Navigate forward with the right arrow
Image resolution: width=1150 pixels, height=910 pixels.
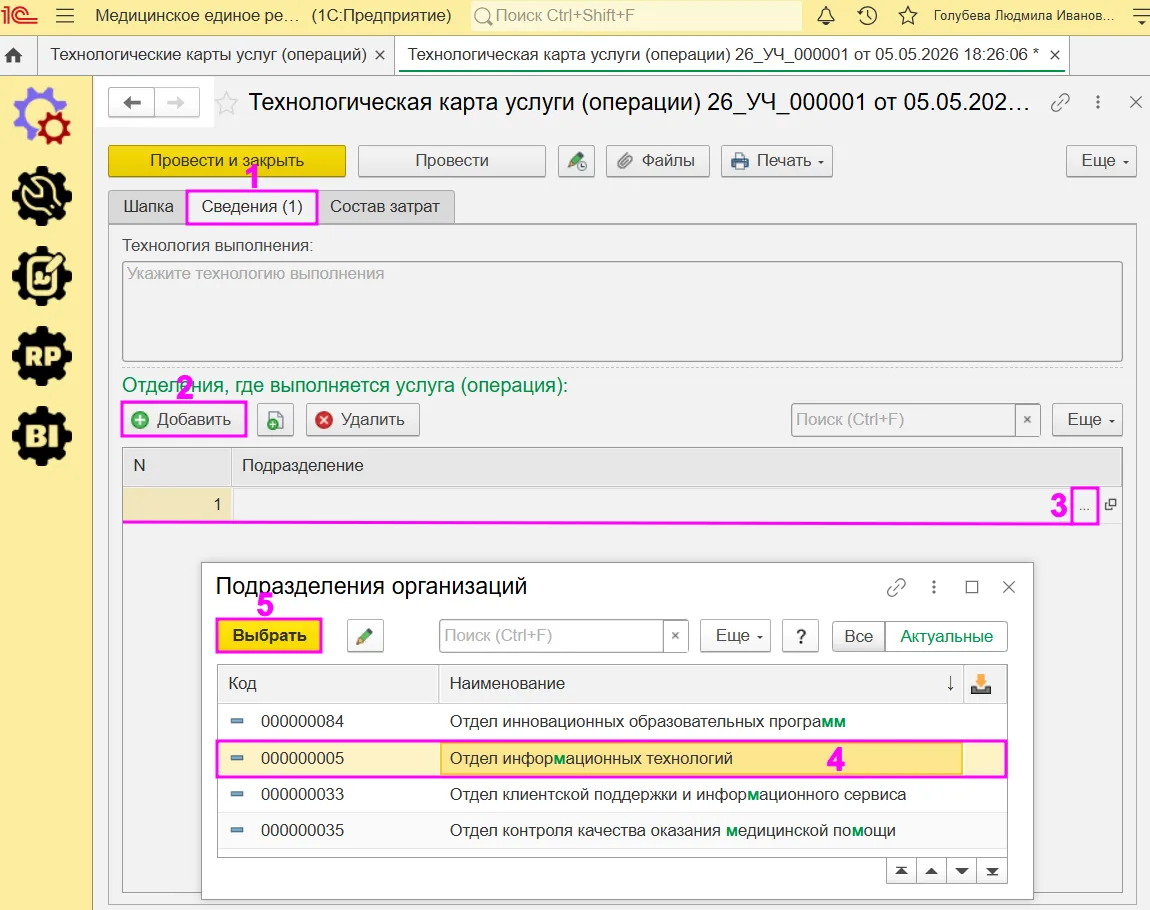(x=176, y=103)
